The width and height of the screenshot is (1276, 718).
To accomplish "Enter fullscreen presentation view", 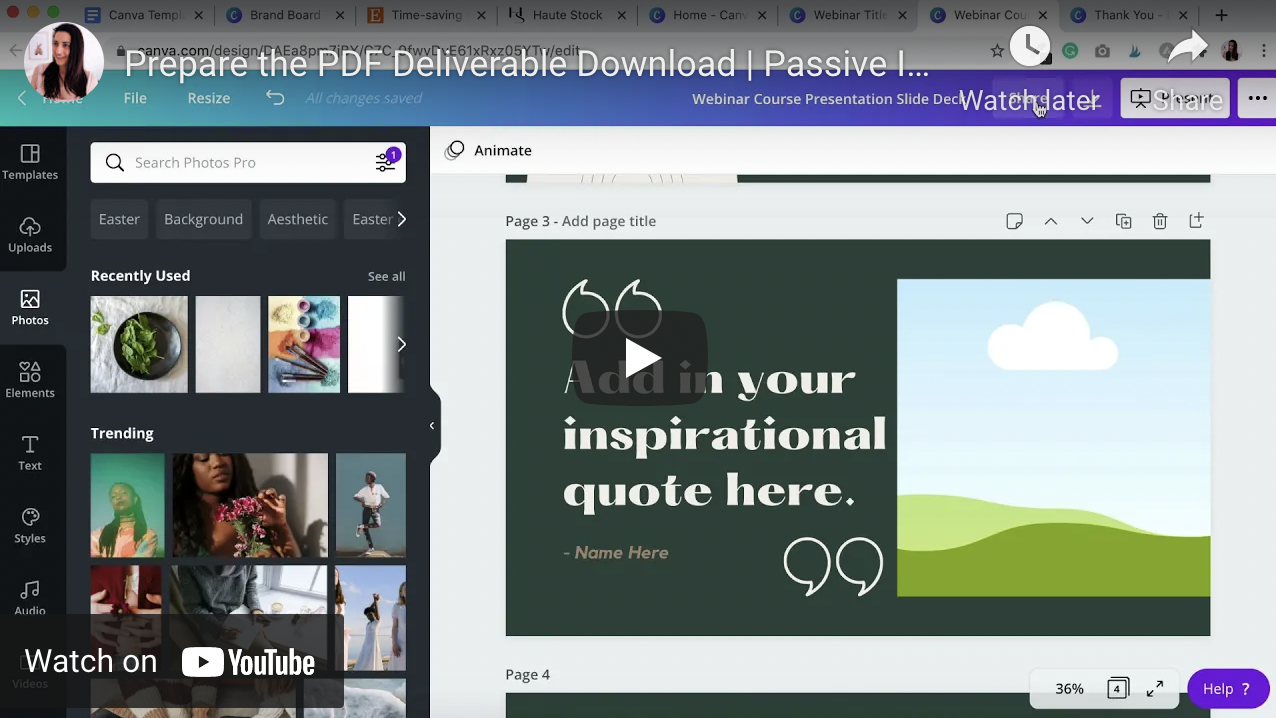I will coord(1155,688).
